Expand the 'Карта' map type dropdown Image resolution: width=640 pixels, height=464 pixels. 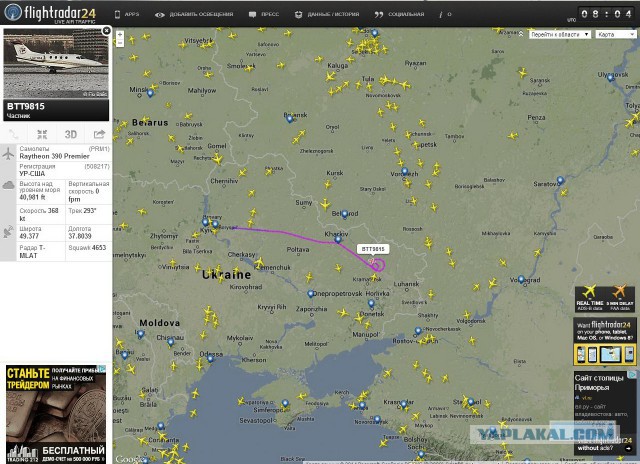click(616, 35)
